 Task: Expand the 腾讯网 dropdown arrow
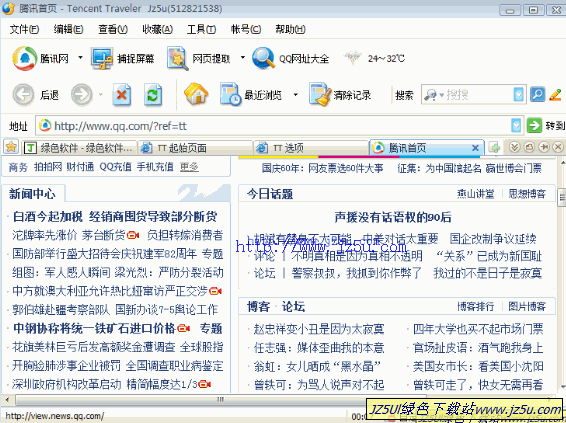pyautogui.click(x=80, y=58)
